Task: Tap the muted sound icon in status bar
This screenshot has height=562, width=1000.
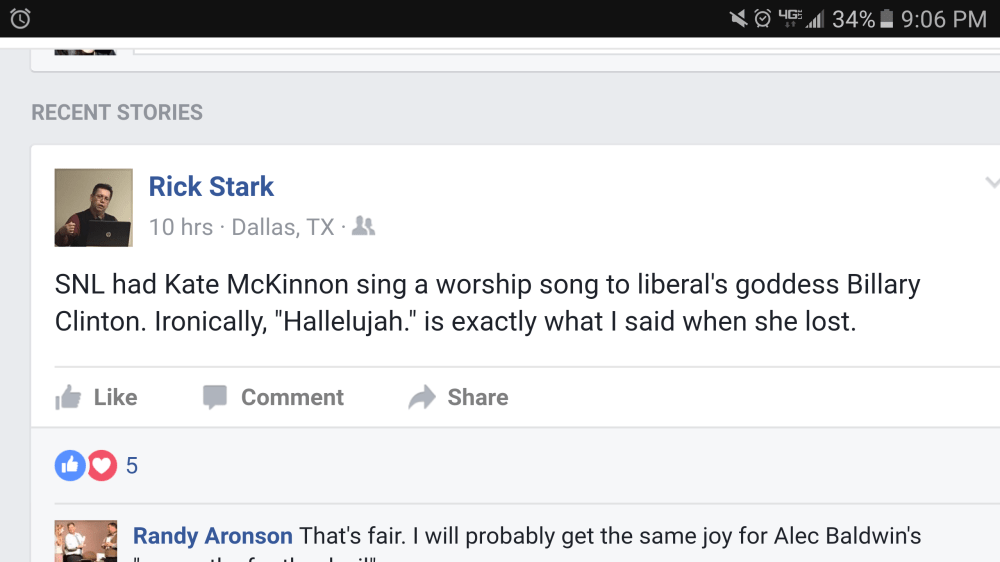Action: tap(738, 19)
